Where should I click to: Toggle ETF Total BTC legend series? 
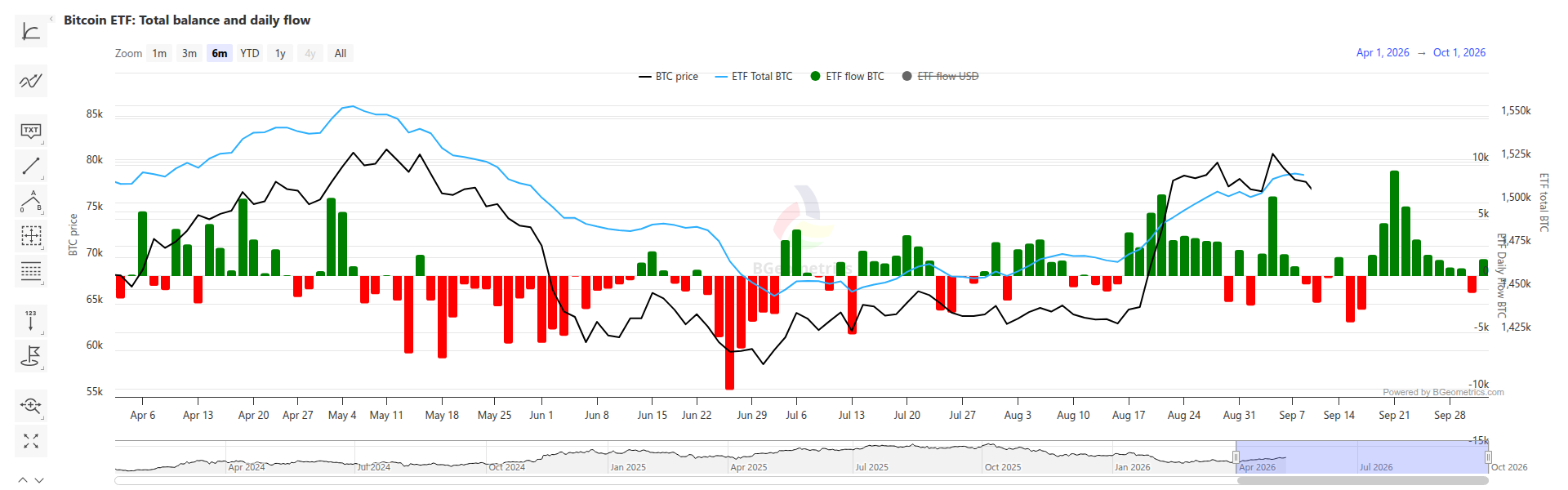pos(754,76)
